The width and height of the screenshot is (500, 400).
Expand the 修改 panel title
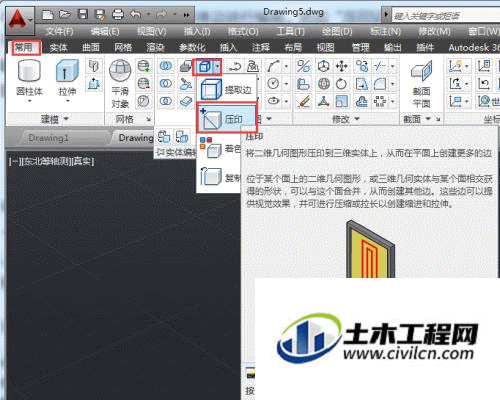tap(345, 119)
